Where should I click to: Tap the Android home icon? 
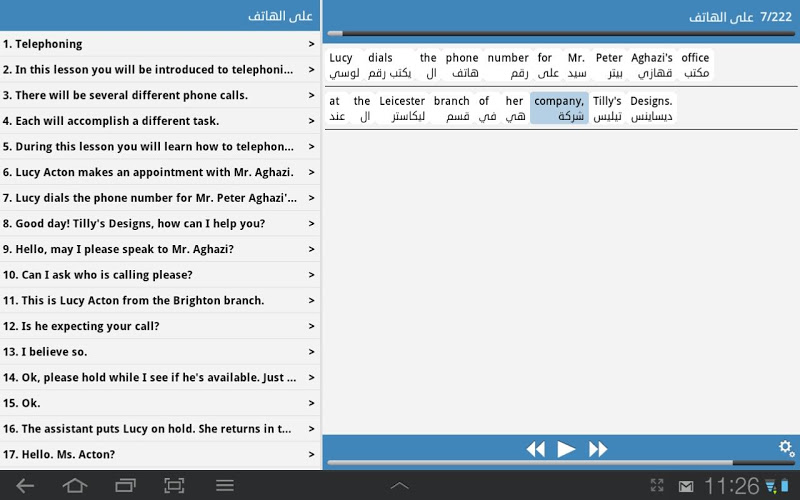pos(74,486)
